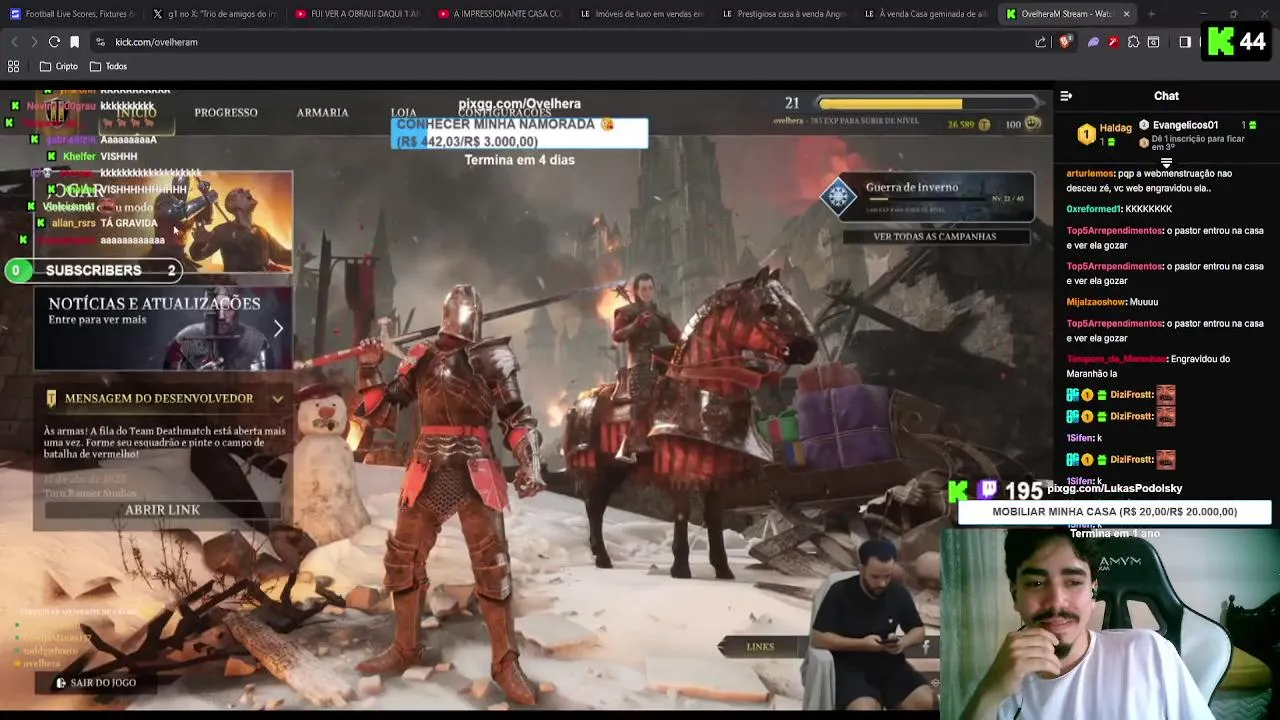Click the SUBSCRIBERS counter overlay

tap(93, 270)
